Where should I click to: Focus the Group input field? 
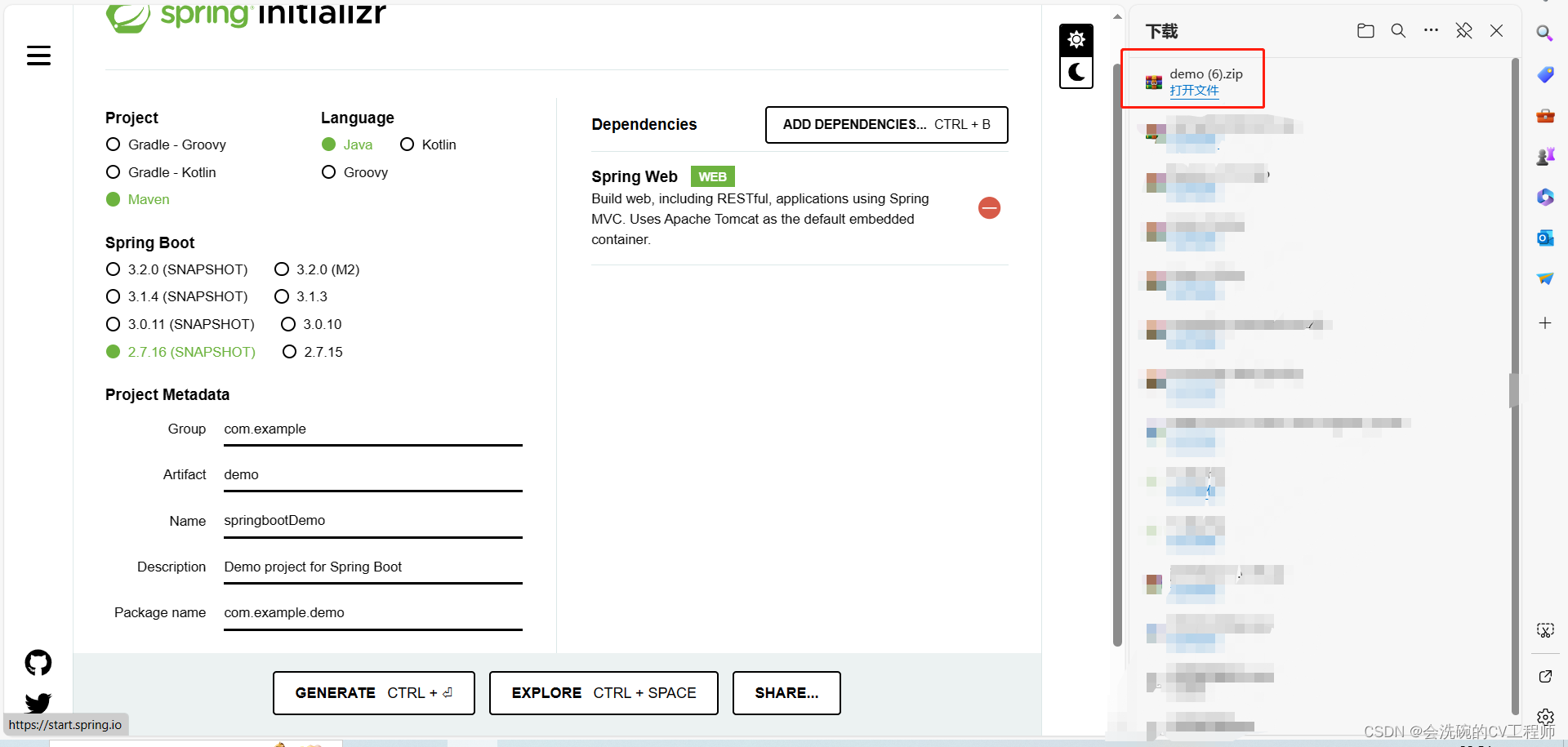pyautogui.click(x=373, y=429)
